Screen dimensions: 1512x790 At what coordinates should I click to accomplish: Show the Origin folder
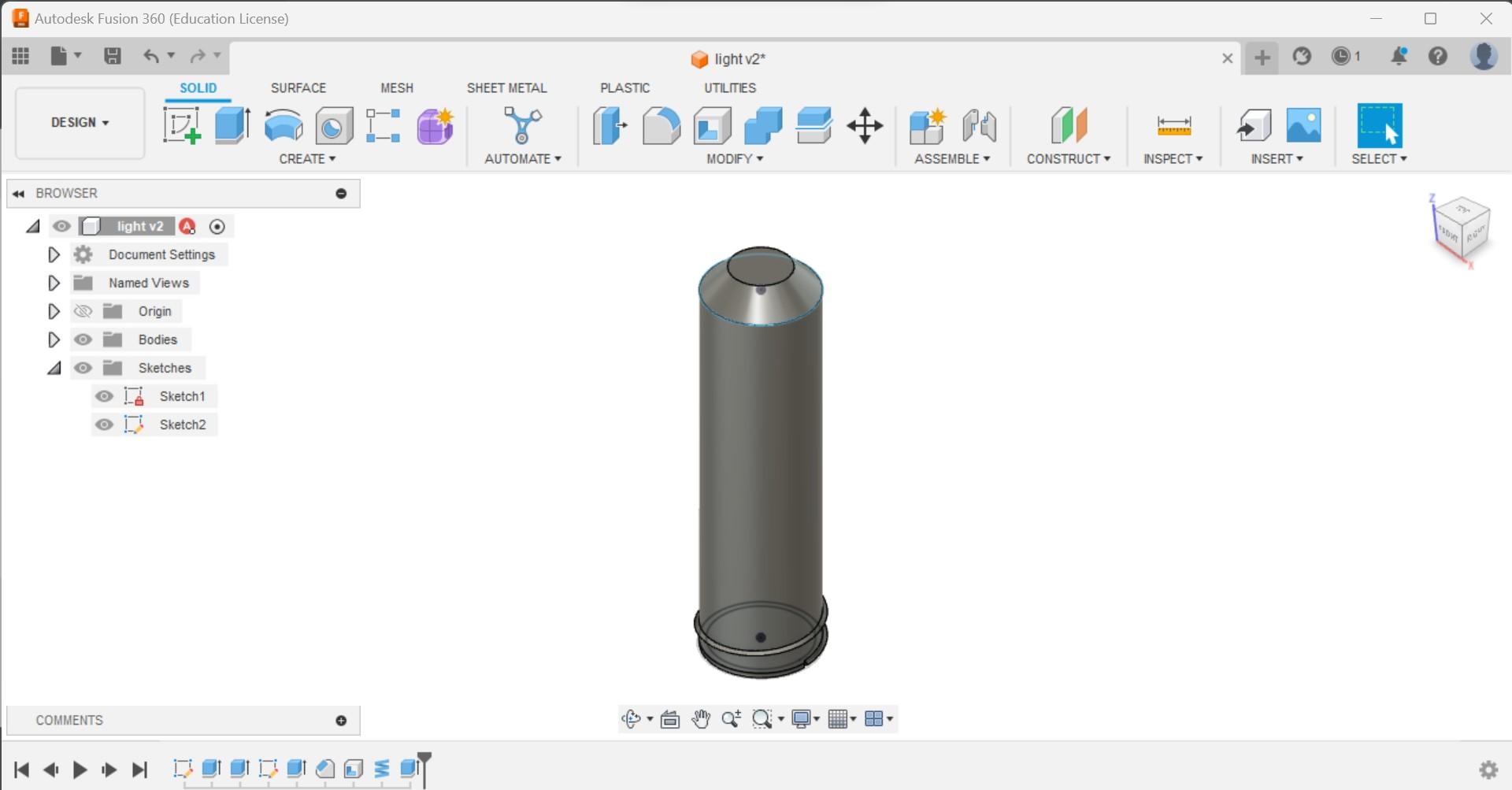click(x=83, y=311)
